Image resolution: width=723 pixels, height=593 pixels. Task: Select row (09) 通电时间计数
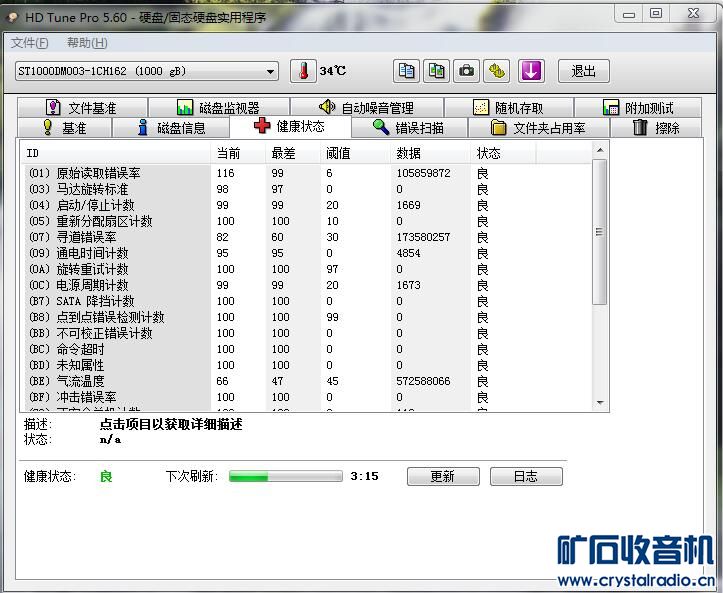[306, 253]
